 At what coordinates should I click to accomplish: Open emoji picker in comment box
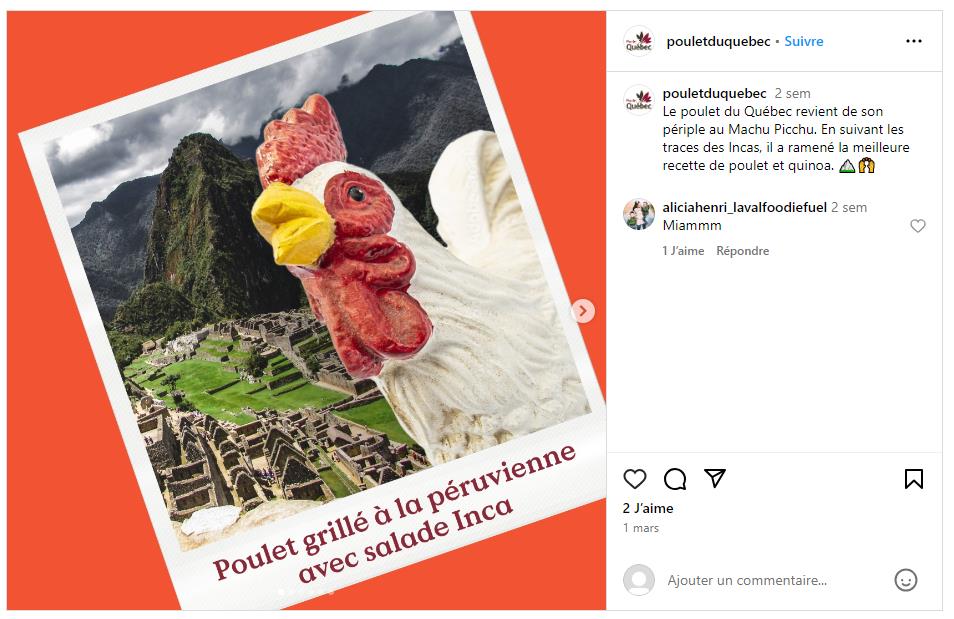coord(905,580)
